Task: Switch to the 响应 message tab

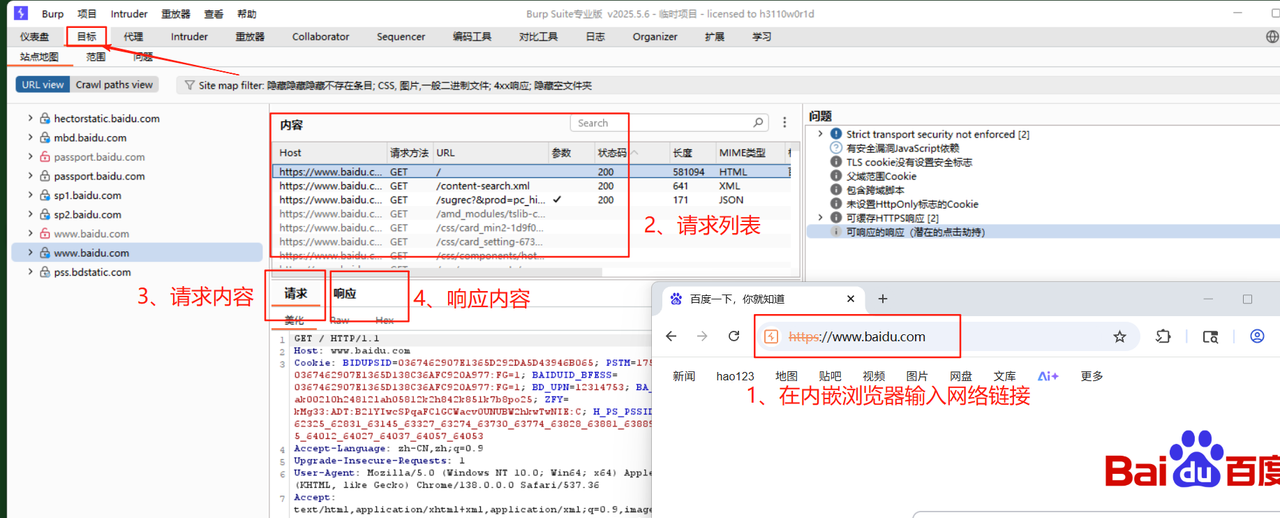Action: (345, 294)
